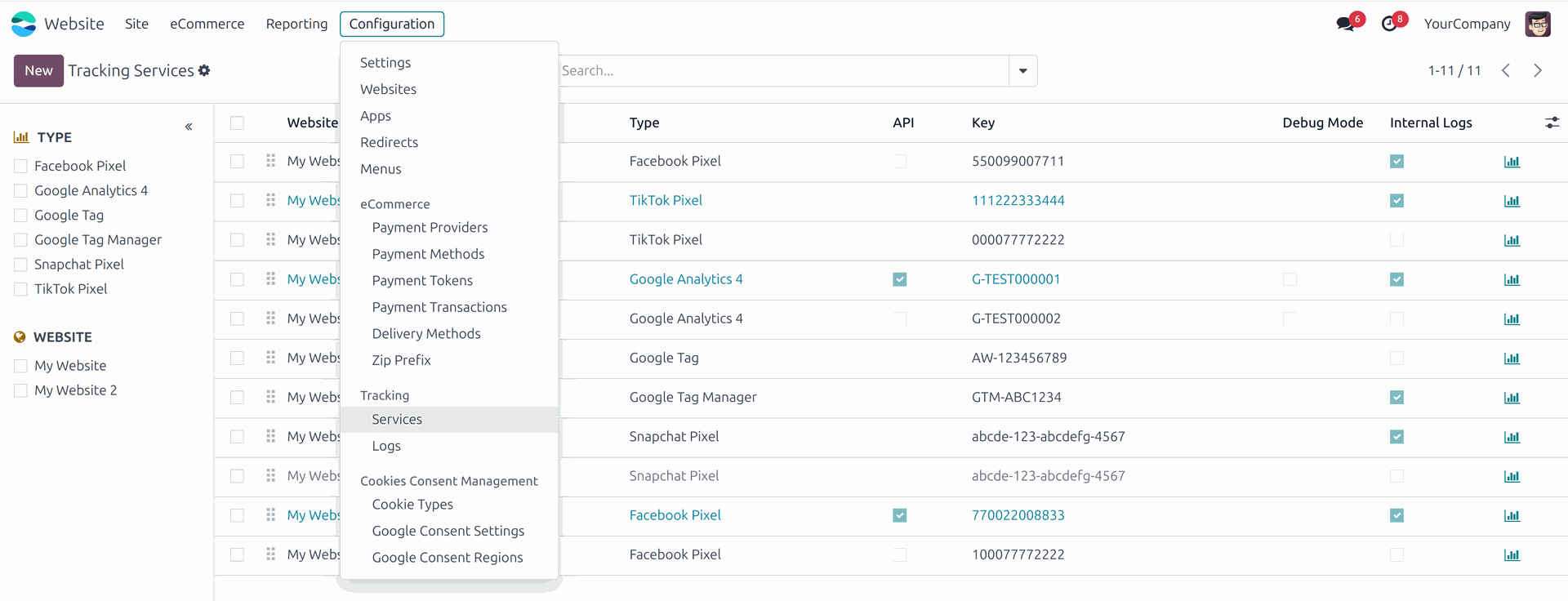The height and width of the screenshot is (601, 1568).
Task: Open the Site menu
Action: click(x=136, y=24)
